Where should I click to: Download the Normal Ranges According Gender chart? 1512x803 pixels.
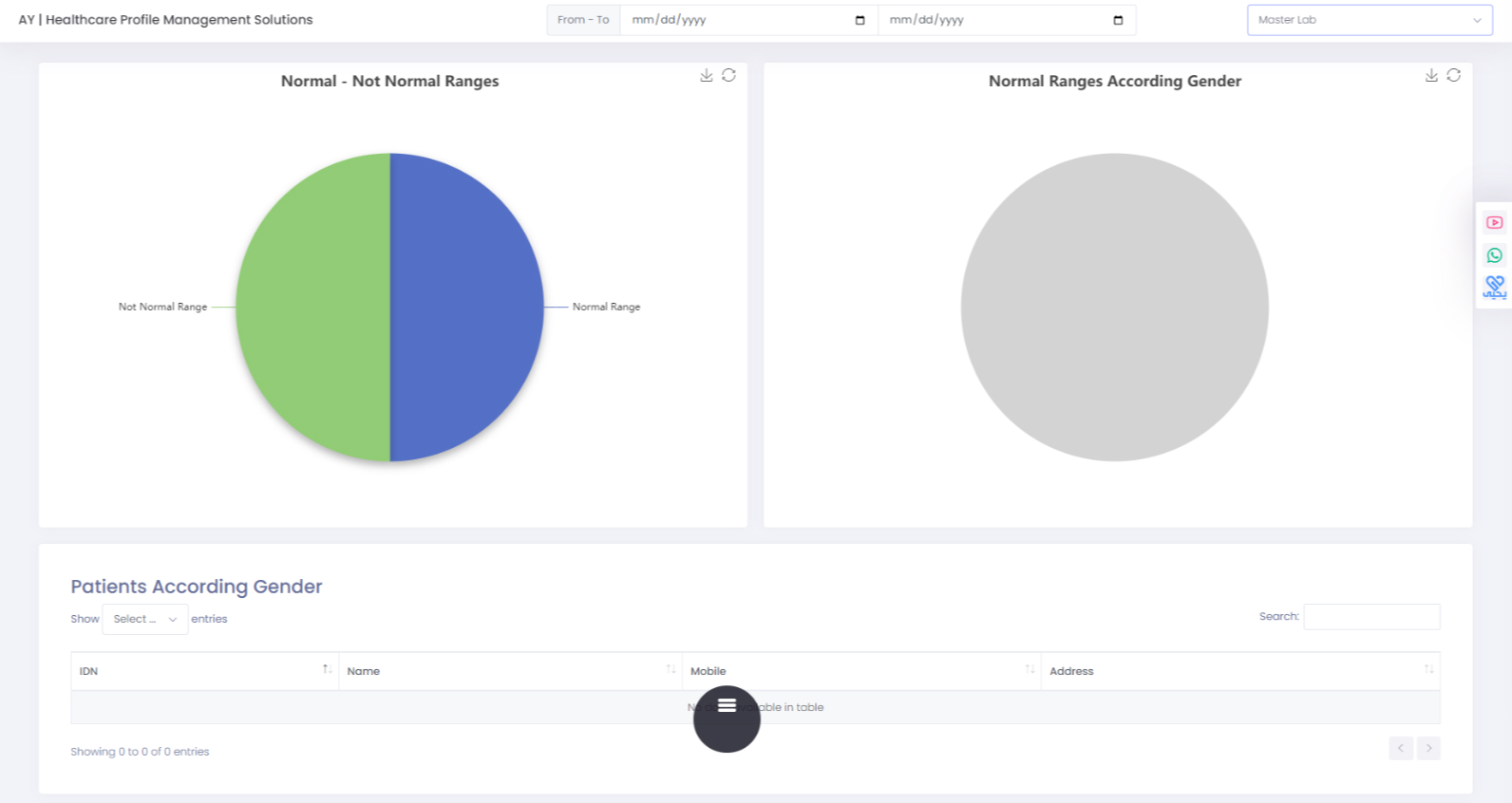[1430, 76]
